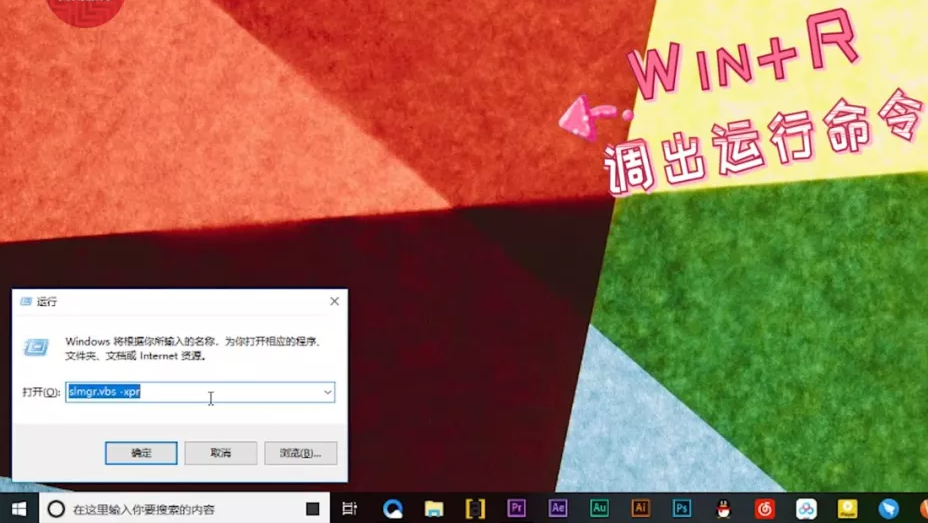928x523 pixels.
Task: Open the blue bird app on the taskbar
Action: click(888, 509)
